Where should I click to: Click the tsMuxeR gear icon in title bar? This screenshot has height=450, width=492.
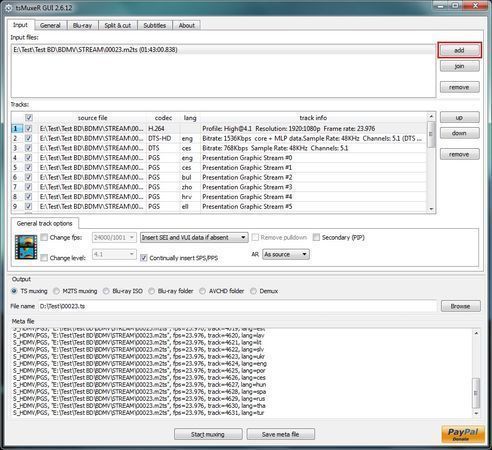point(9,8)
